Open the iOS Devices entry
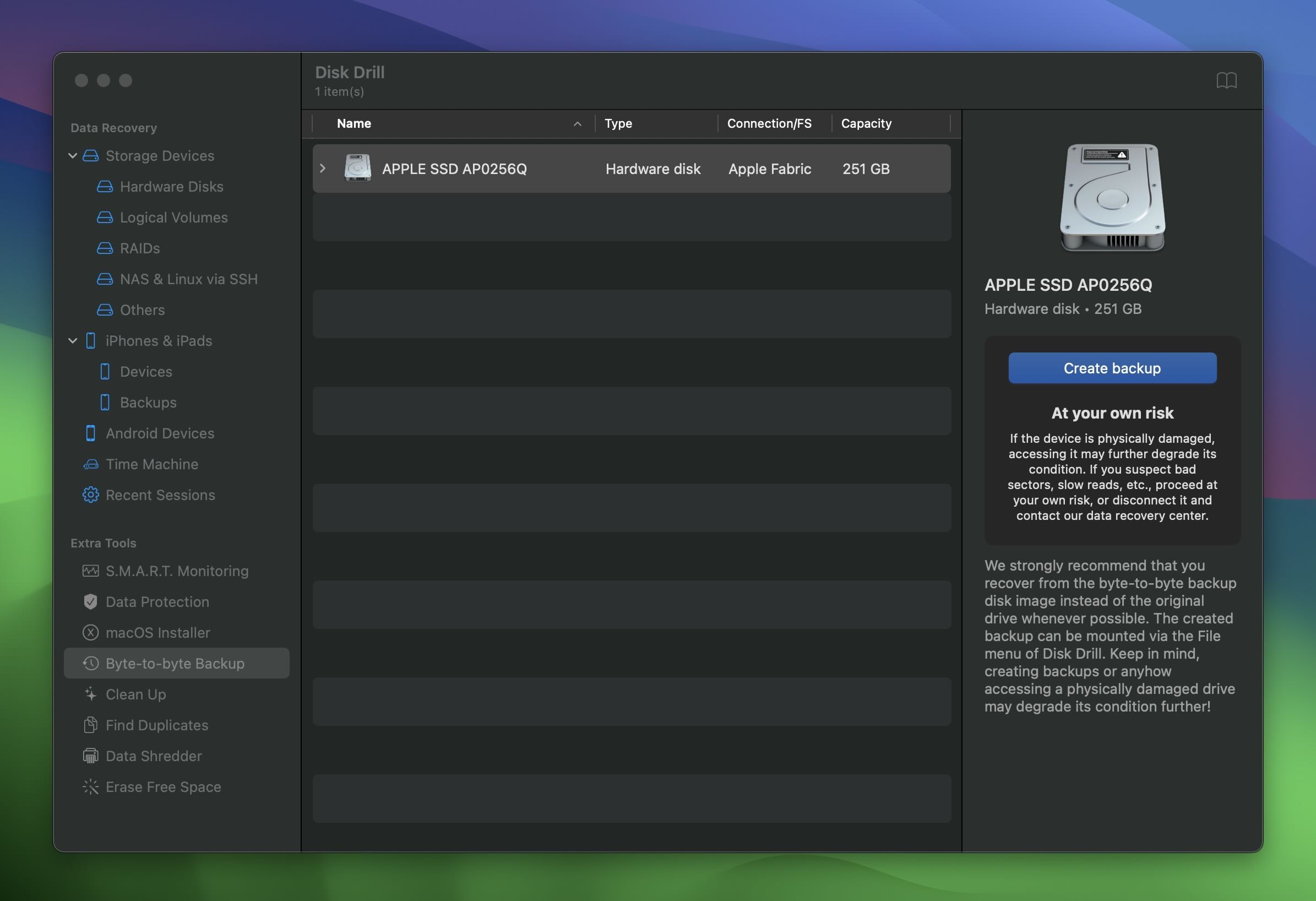The width and height of the screenshot is (1316, 901). click(146, 372)
